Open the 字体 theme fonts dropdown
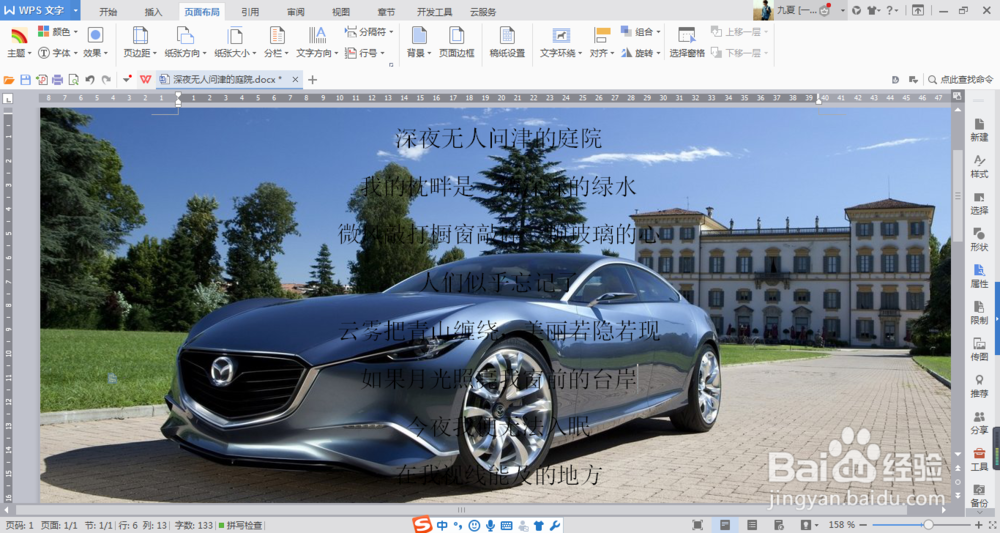 [x=58, y=53]
